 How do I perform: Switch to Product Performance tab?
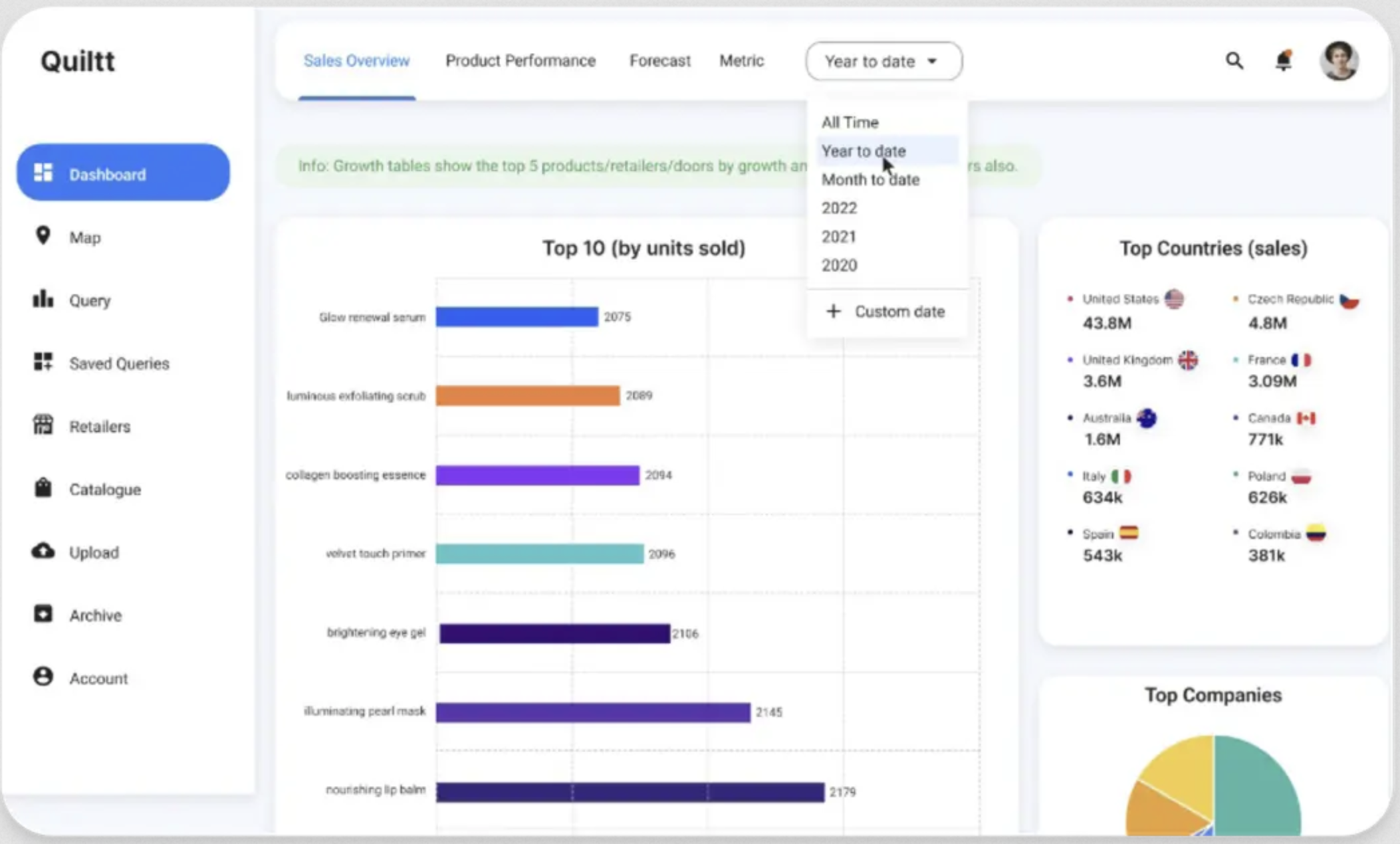click(x=520, y=61)
